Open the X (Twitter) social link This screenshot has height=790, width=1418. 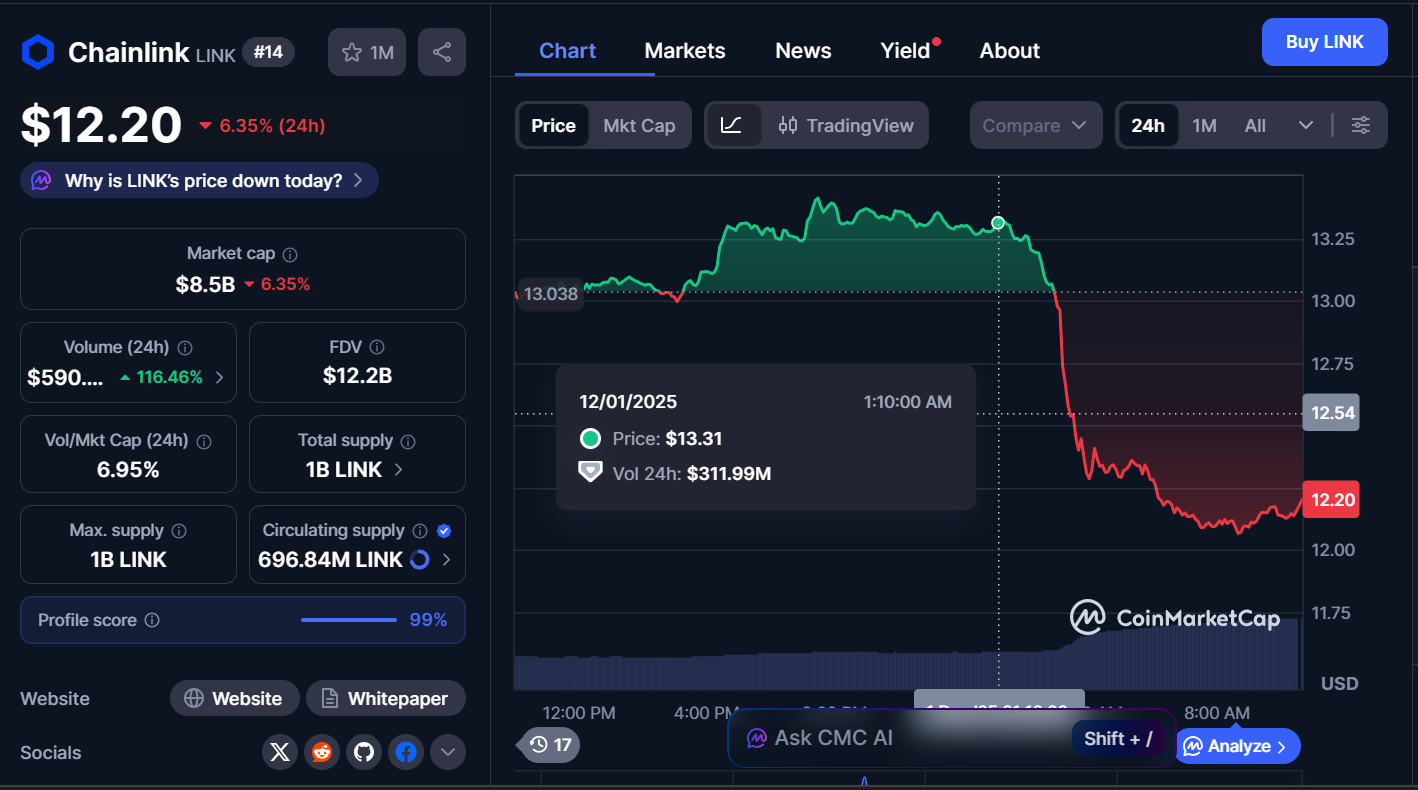coord(280,752)
